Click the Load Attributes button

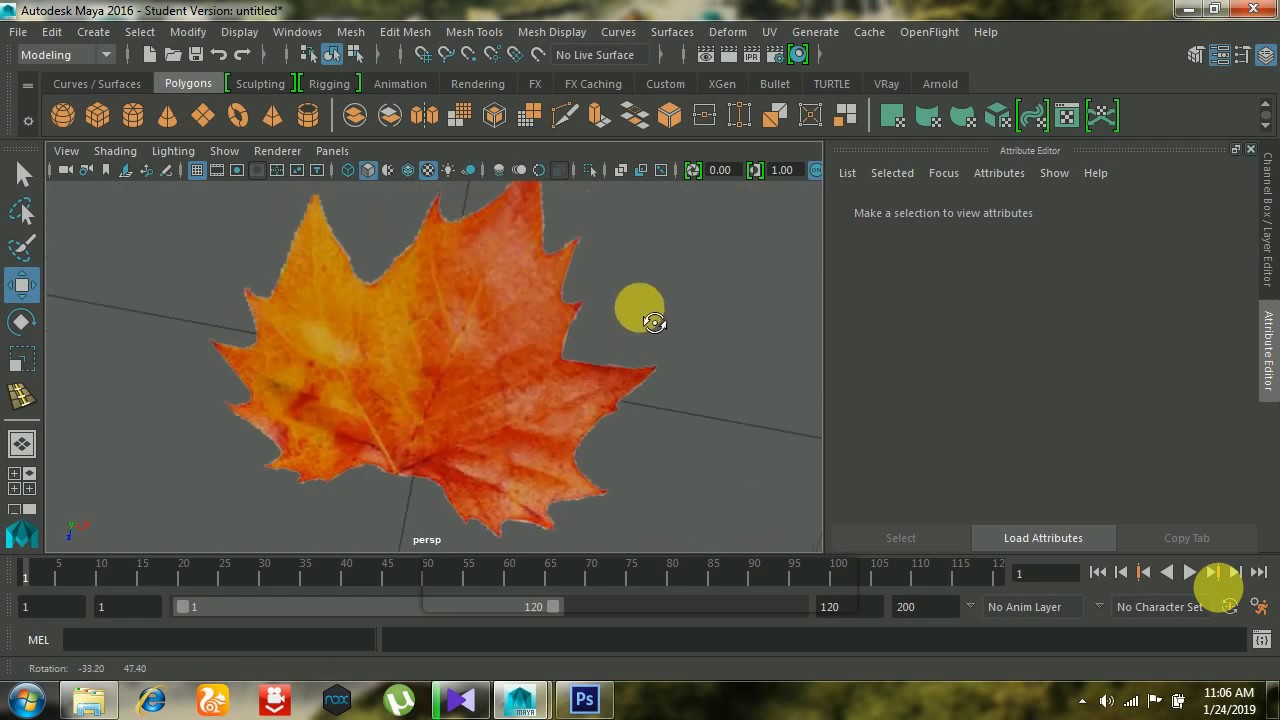(1043, 538)
